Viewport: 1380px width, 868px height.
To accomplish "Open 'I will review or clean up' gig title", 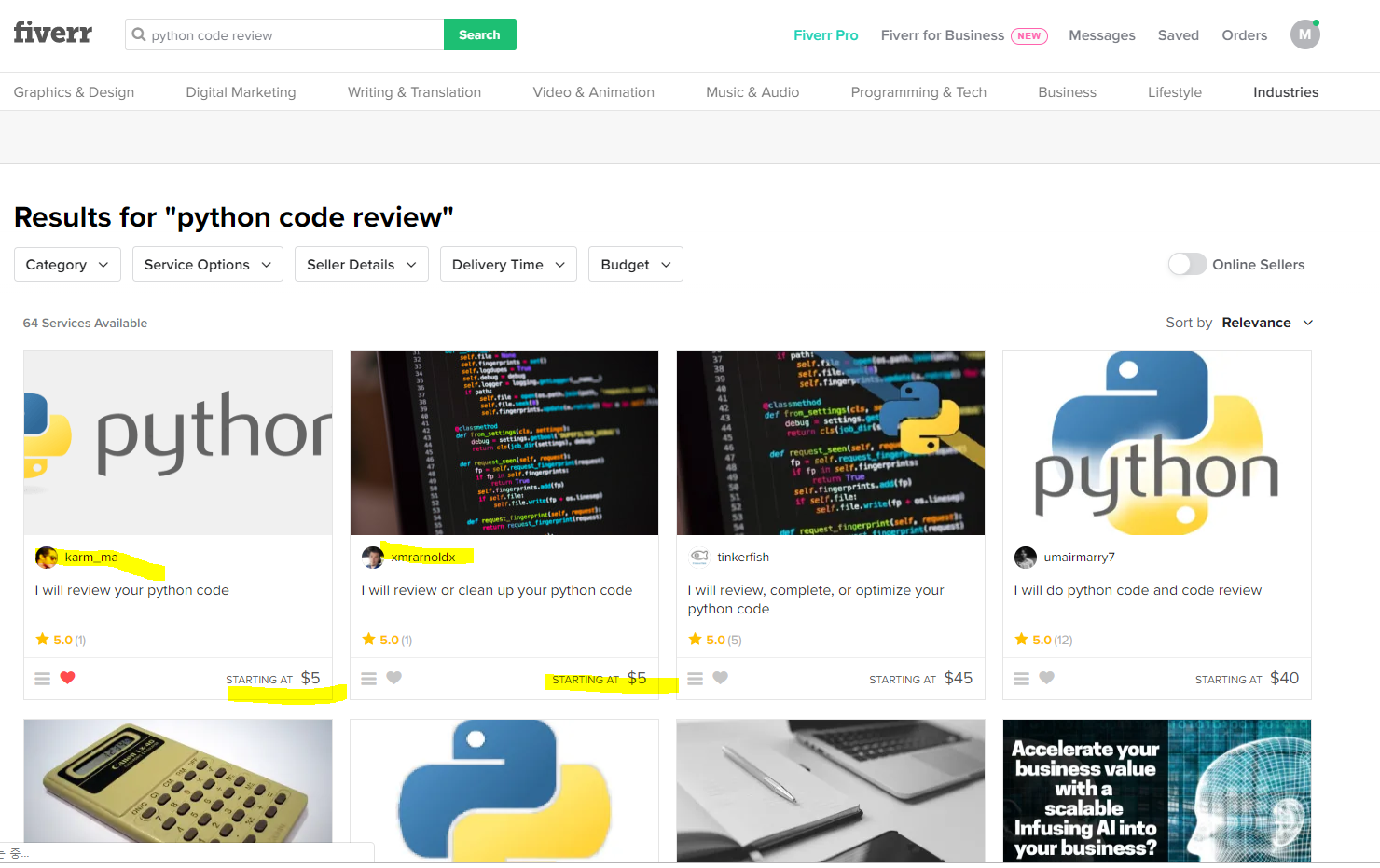I will coord(497,590).
